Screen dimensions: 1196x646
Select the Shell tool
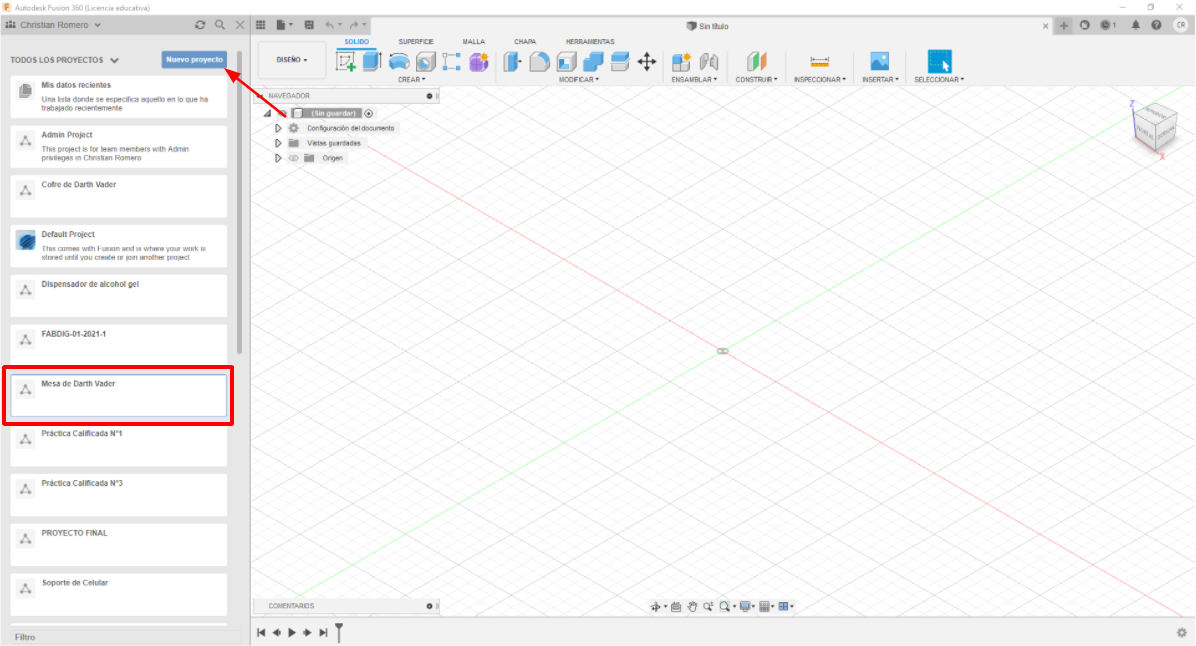[x=566, y=62]
